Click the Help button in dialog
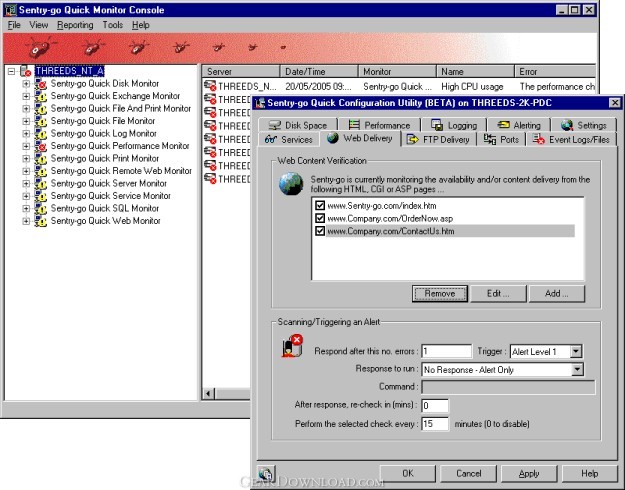625x490 pixels. coord(590,473)
